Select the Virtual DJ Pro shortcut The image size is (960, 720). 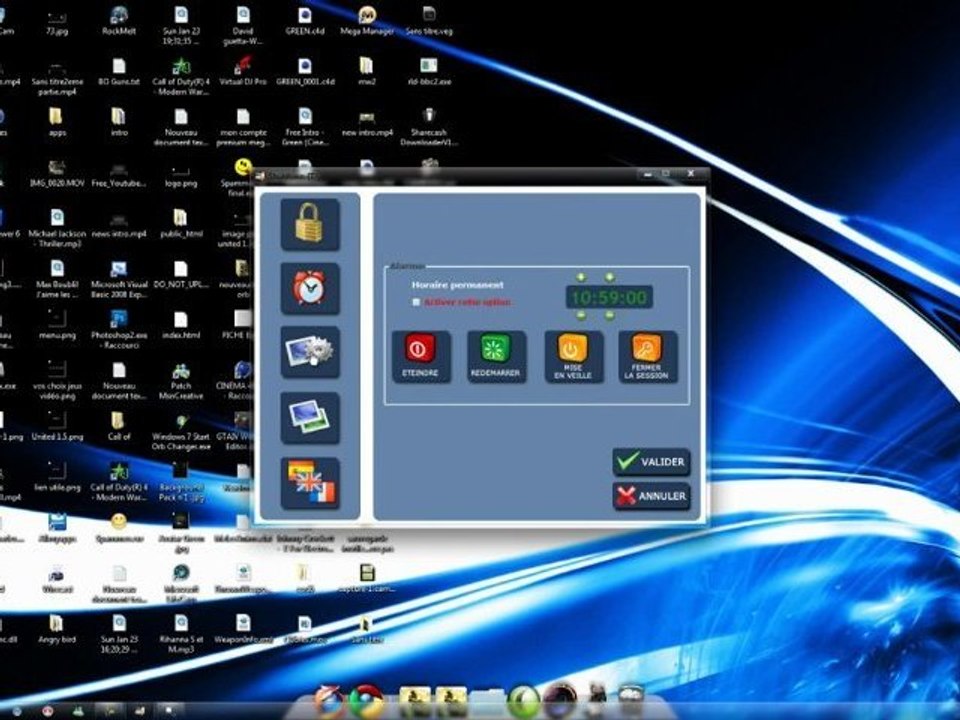[243, 72]
